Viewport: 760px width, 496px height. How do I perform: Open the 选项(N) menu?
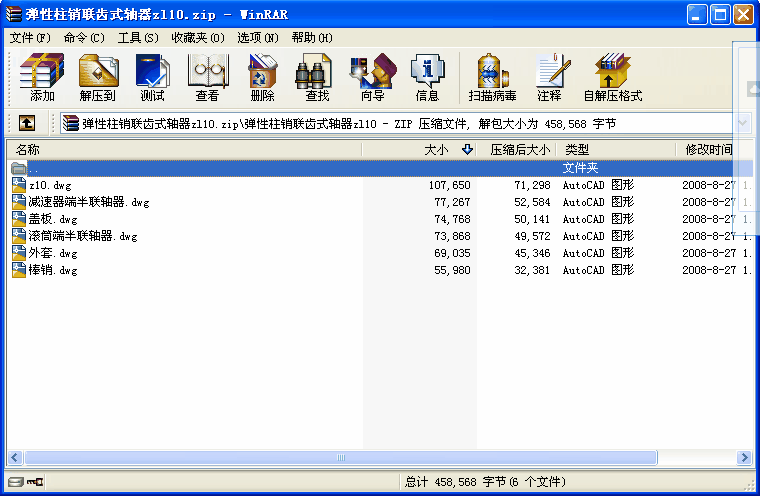pyautogui.click(x=257, y=38)
